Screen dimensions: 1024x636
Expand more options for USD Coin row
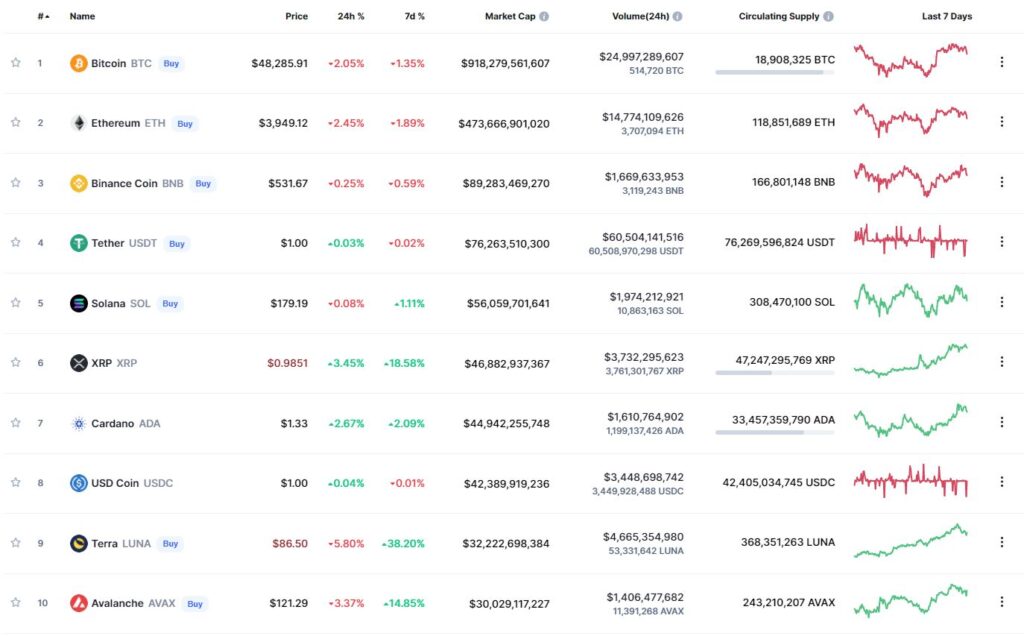(1002, 482)
